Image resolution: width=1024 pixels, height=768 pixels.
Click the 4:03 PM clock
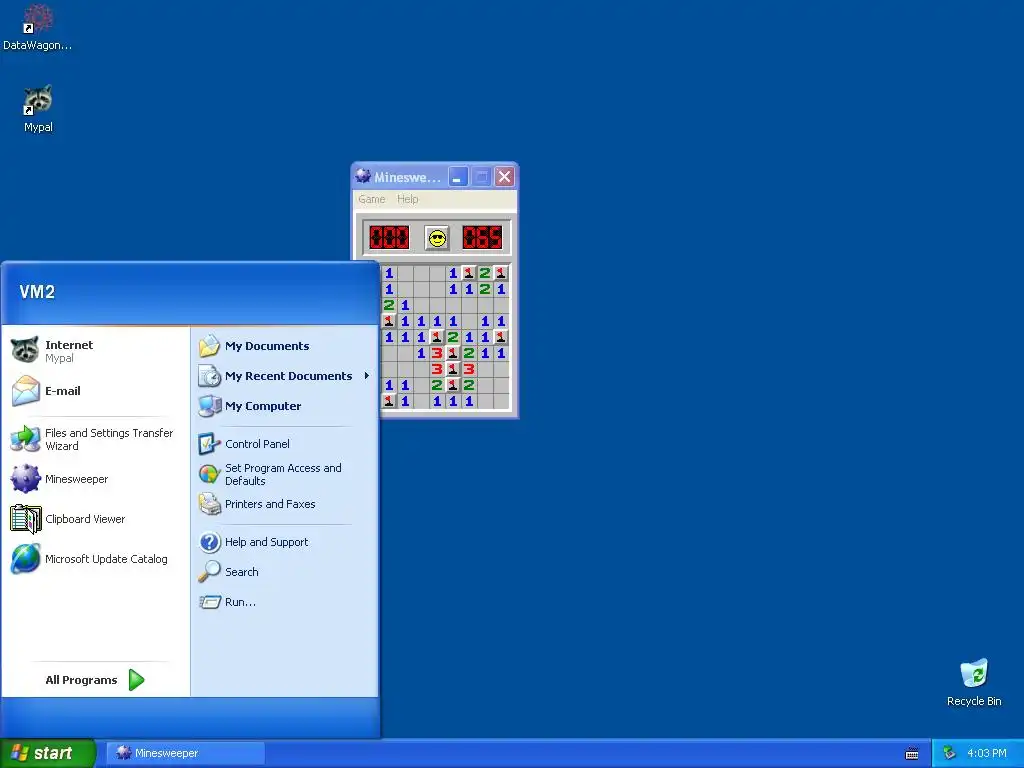click(987, 753)
